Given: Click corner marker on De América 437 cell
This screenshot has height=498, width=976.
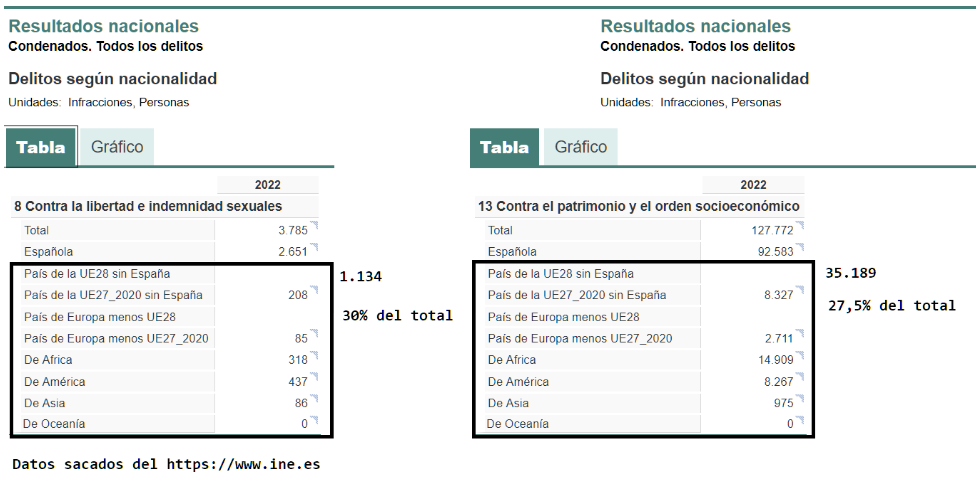Looking at the screenshot, I should coord(314,377).
